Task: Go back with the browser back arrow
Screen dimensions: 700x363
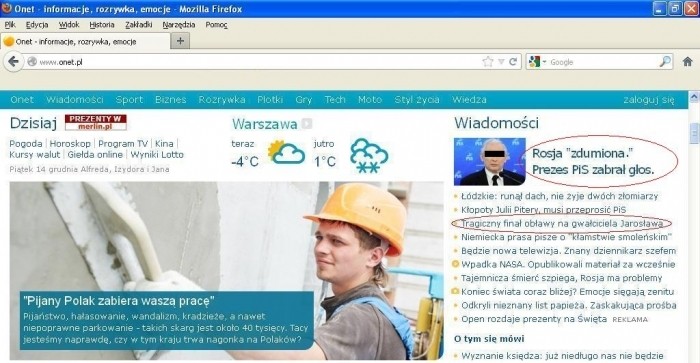Action: coord(13,62)
